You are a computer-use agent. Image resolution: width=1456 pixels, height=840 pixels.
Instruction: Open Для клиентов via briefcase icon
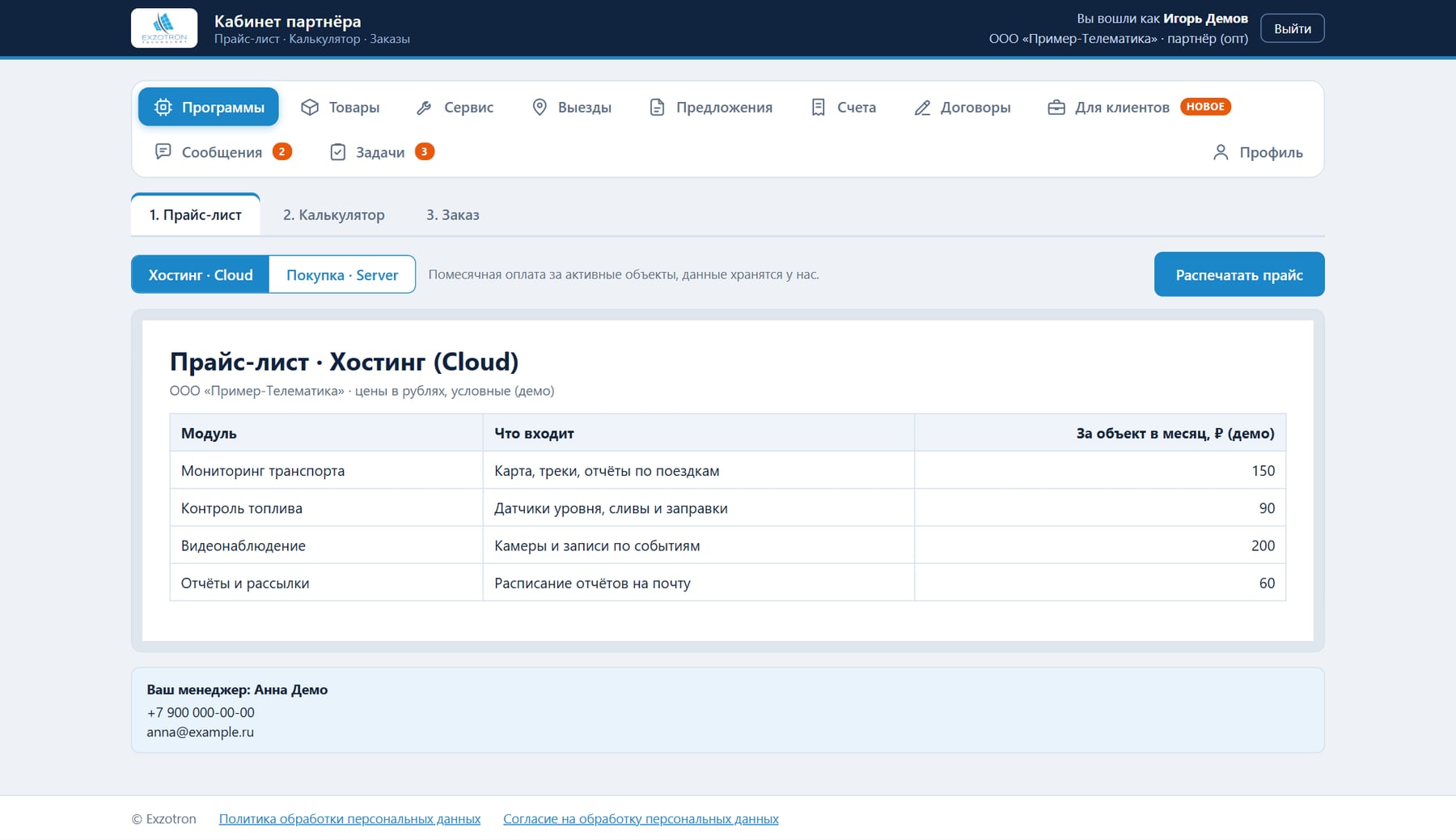tap(1056, 107)
